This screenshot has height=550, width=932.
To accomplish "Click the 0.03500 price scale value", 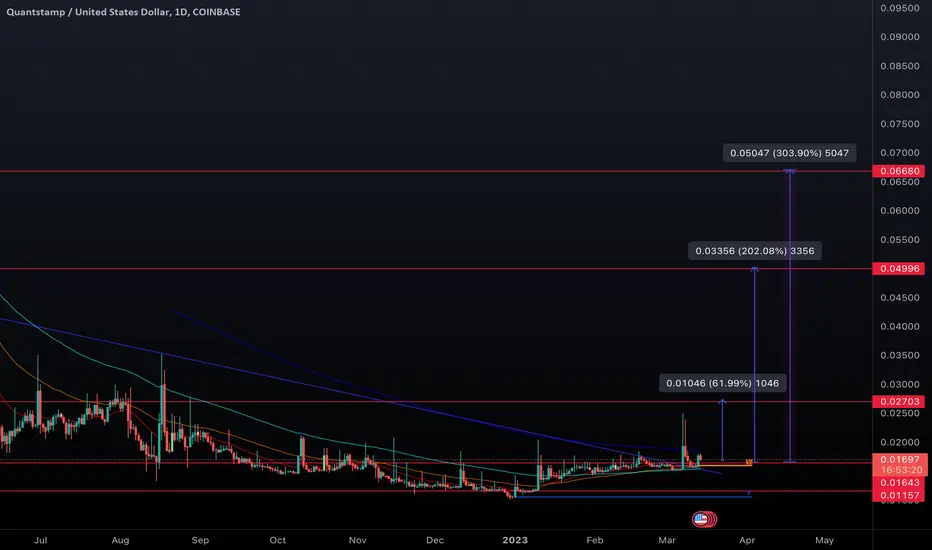I will [900, 355].
